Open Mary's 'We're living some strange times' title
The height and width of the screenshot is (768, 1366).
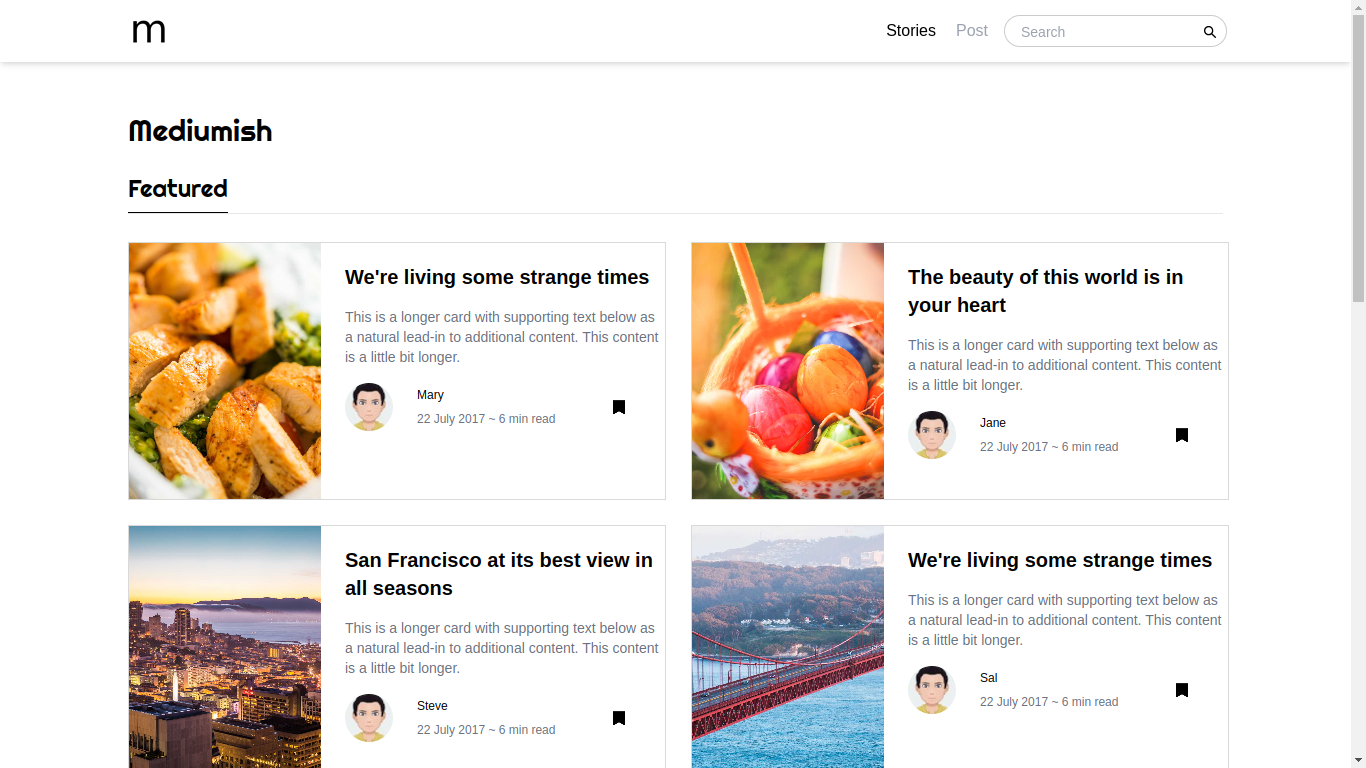coord(497,277)
